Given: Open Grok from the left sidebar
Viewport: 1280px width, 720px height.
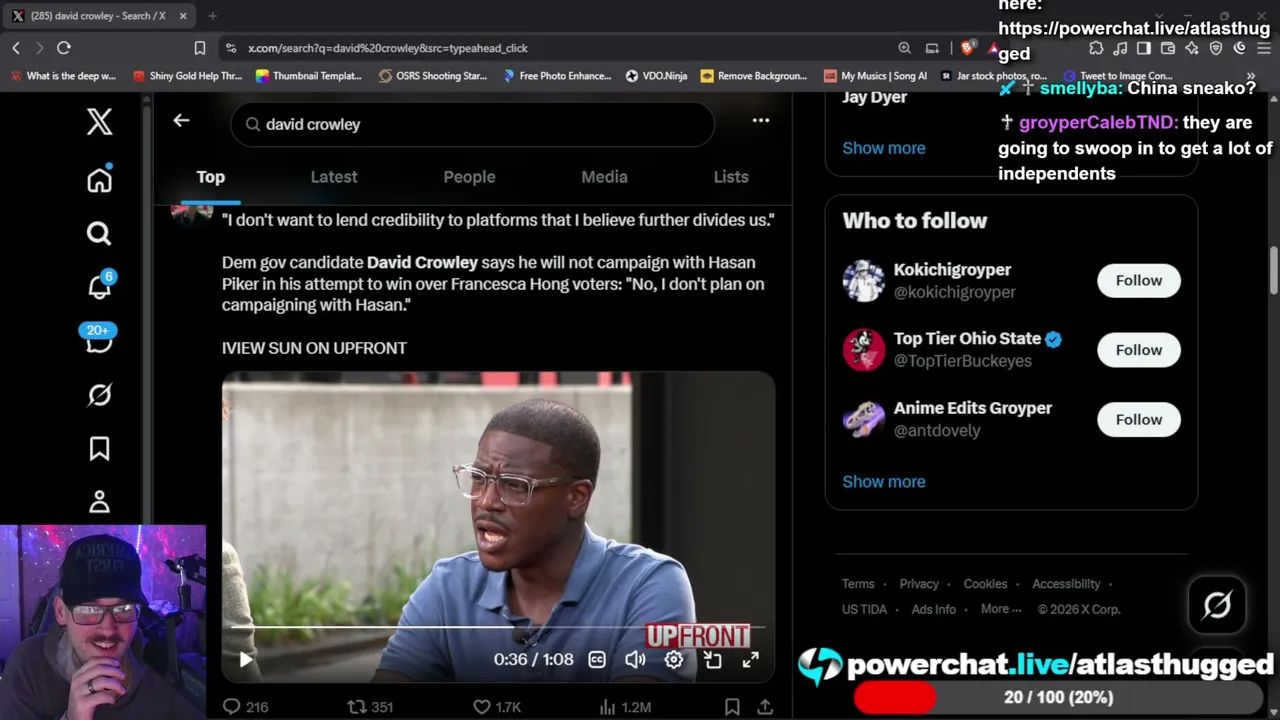Looking at the screenshot, I should click(99, 395).
